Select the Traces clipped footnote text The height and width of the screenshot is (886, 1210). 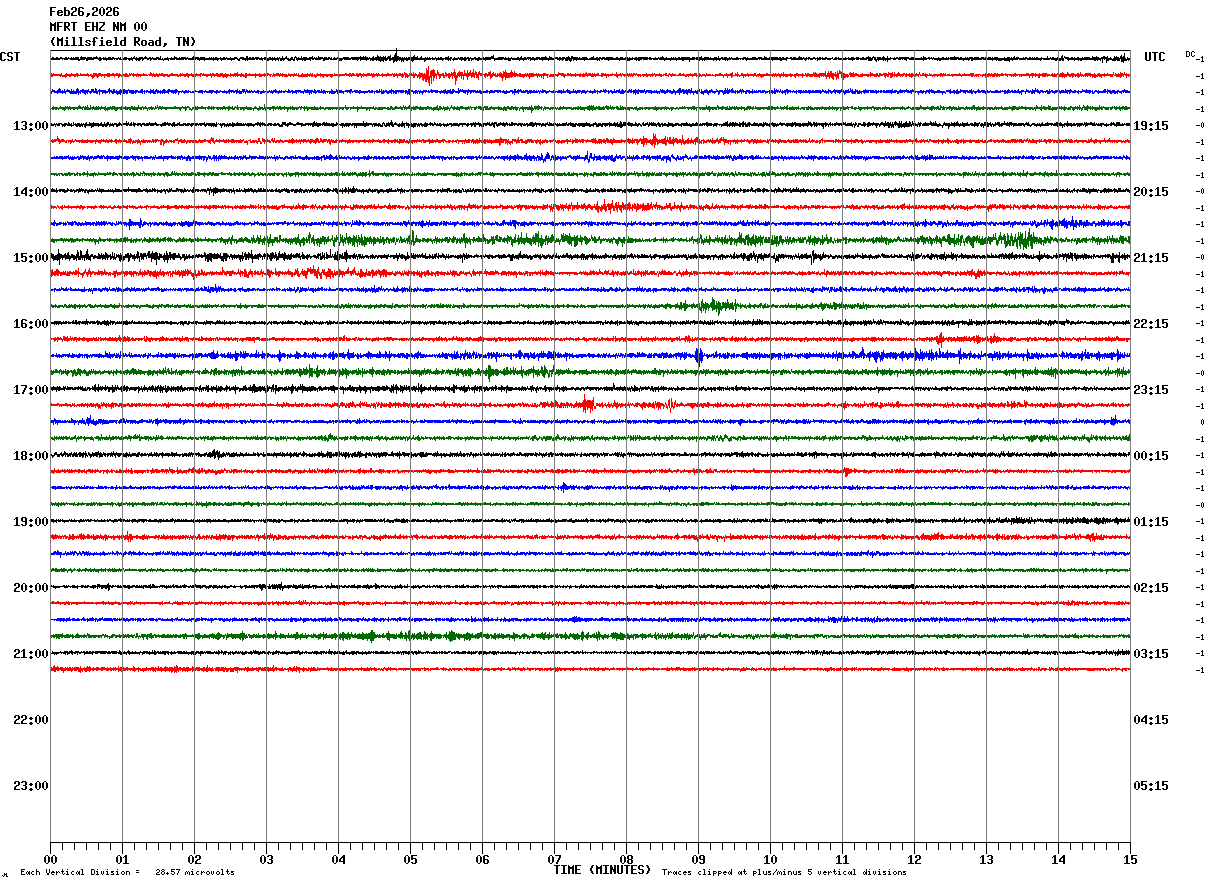point(784,873)
